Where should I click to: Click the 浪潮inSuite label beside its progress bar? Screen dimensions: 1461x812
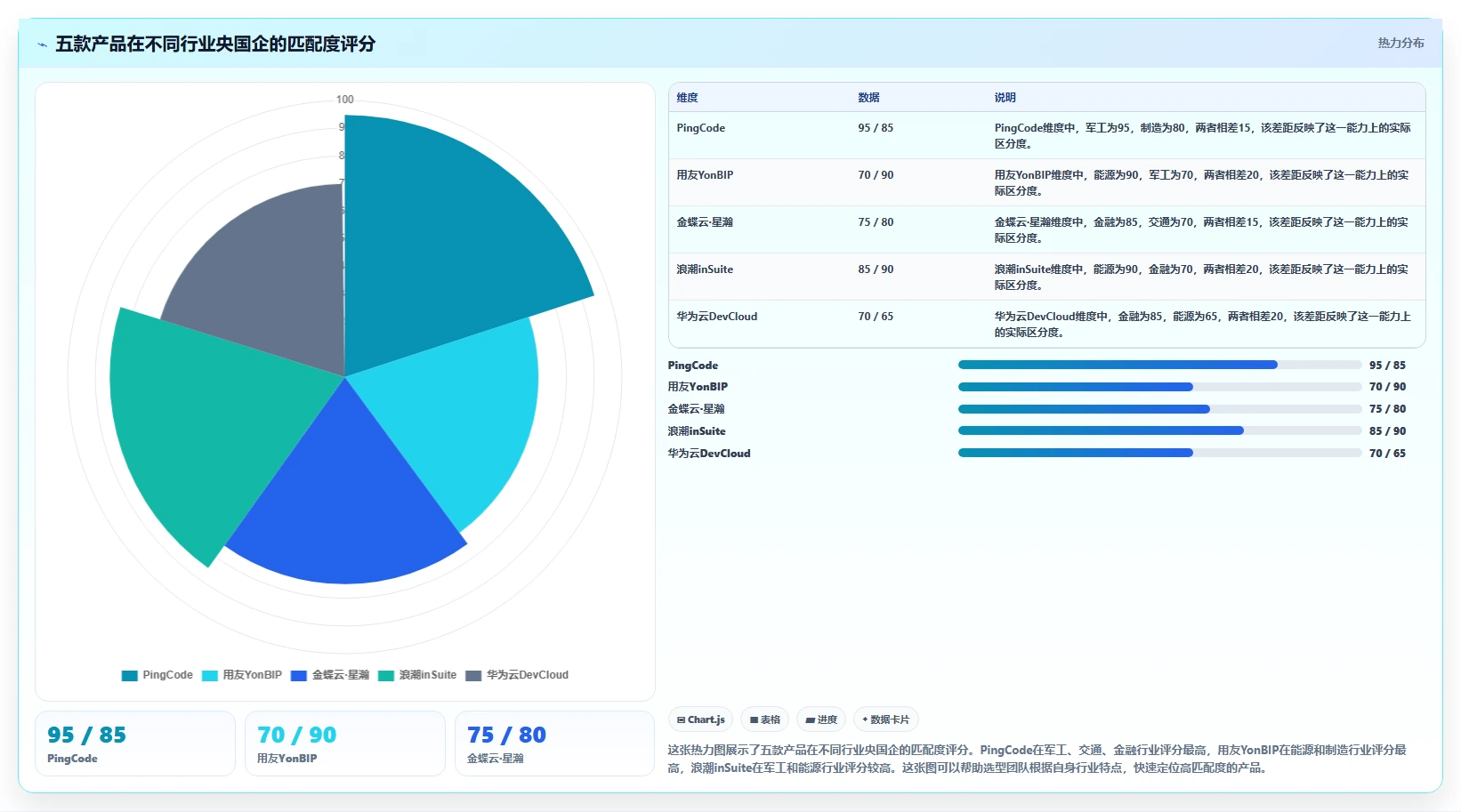pyautogui.click(x=697, y=431)
